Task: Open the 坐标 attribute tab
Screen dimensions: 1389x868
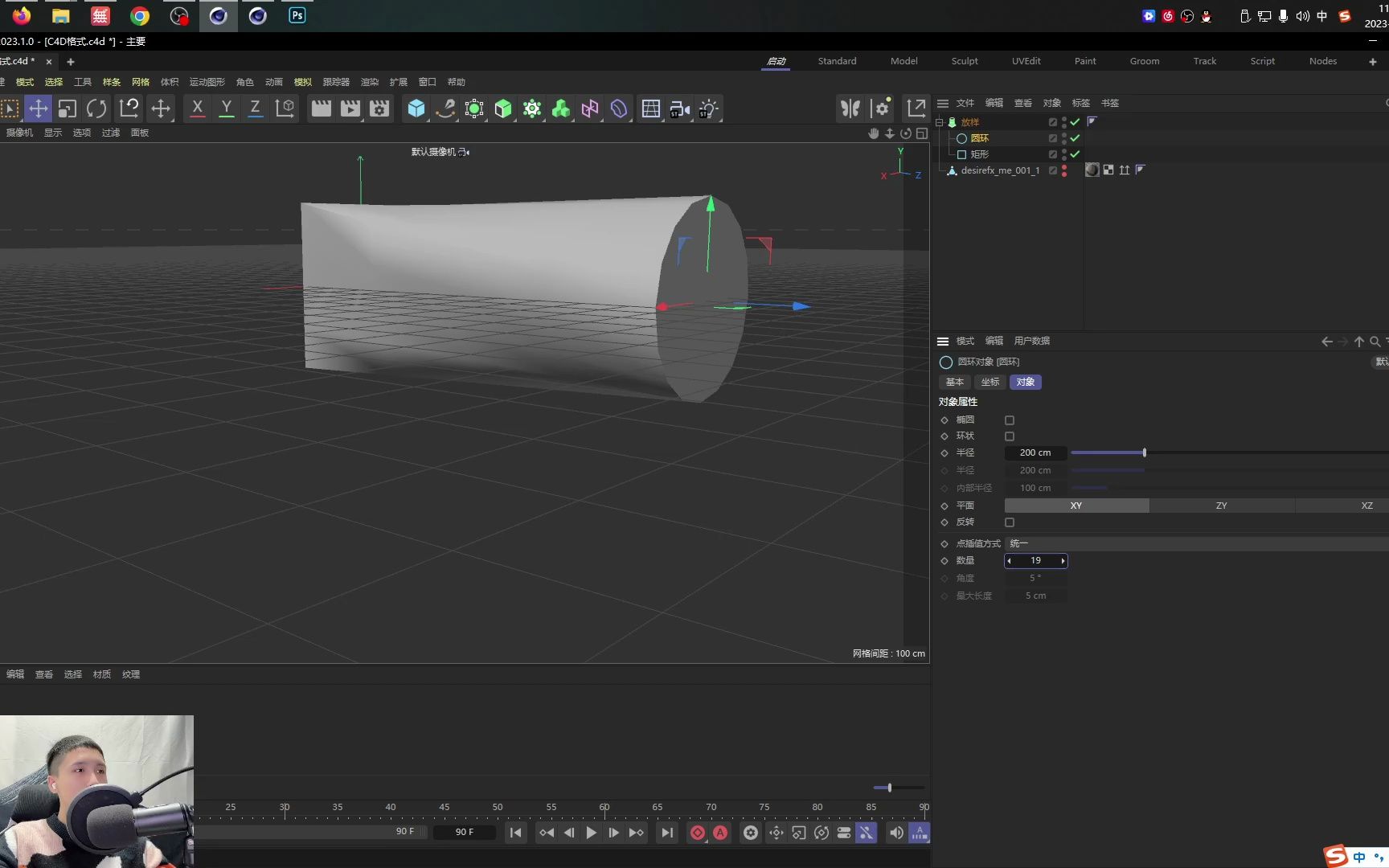Action: pos(990,382)
